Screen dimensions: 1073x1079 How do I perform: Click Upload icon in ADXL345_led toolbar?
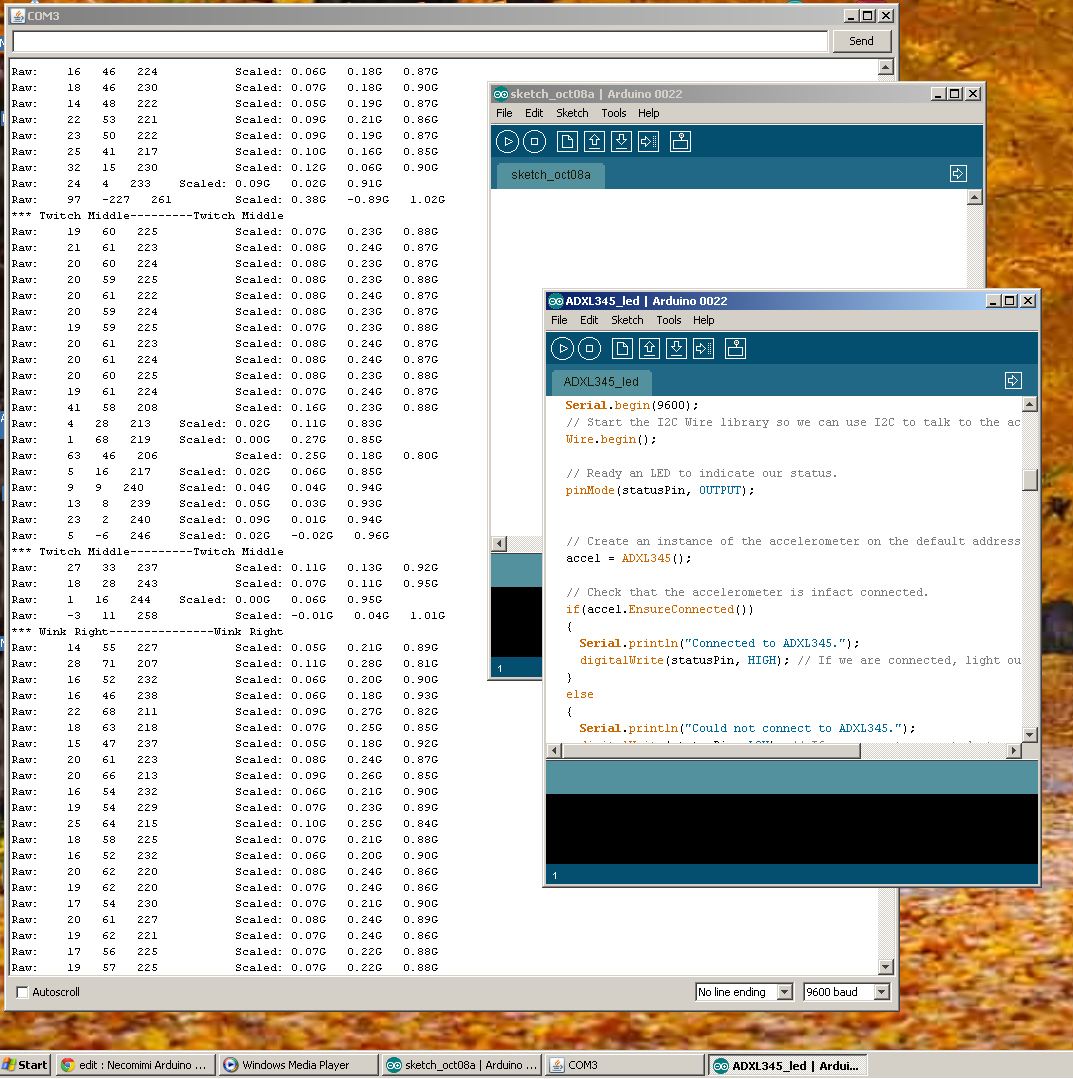(703, 349)
